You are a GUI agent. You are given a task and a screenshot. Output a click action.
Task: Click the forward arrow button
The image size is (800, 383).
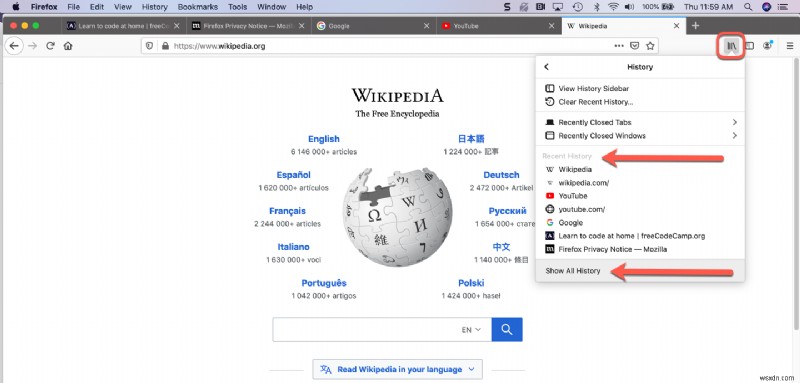pyautogui.click(x=33, y=46)
